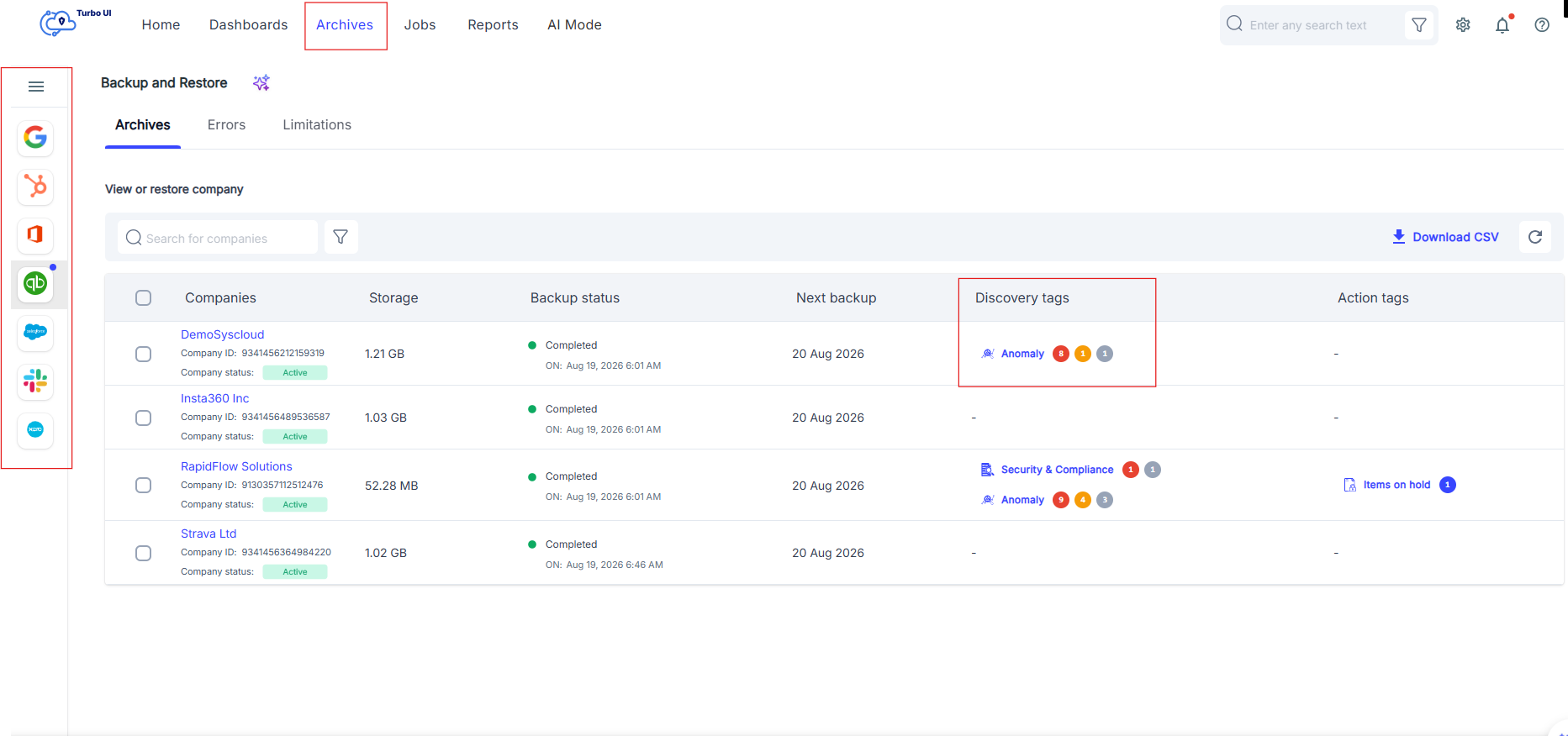Open the Dashboards menu item
Image resolution: width=1568 pixels, height=736 pixels.
(249, 25)
